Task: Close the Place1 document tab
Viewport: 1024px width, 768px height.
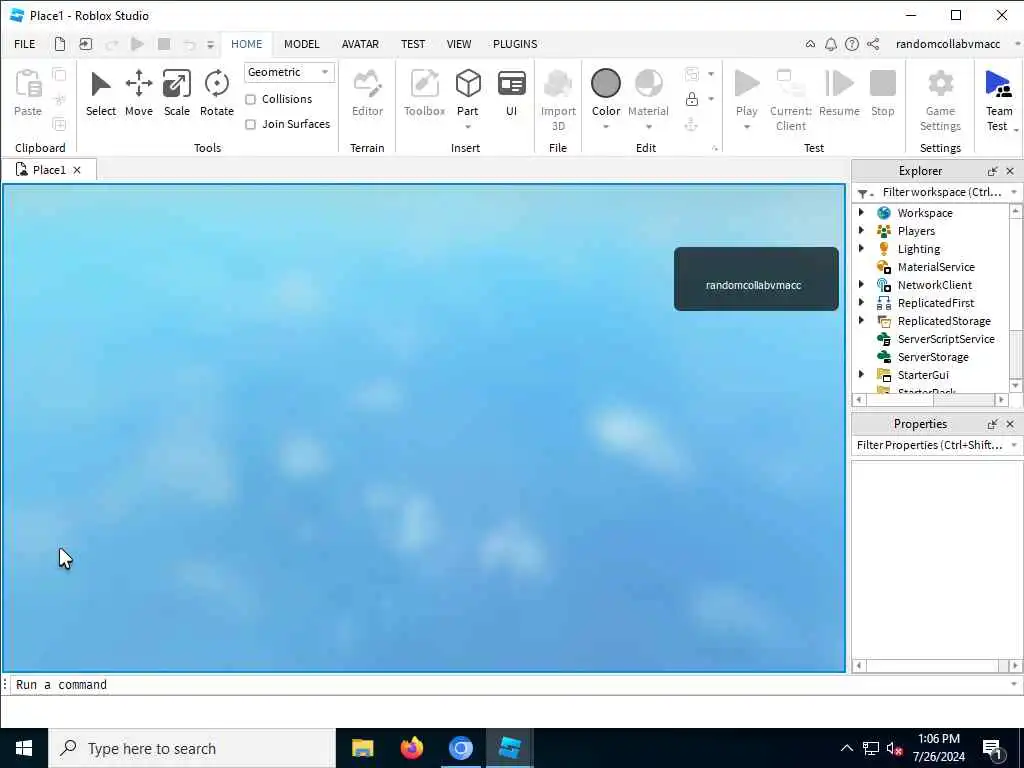Action: (x=77, y=170)
